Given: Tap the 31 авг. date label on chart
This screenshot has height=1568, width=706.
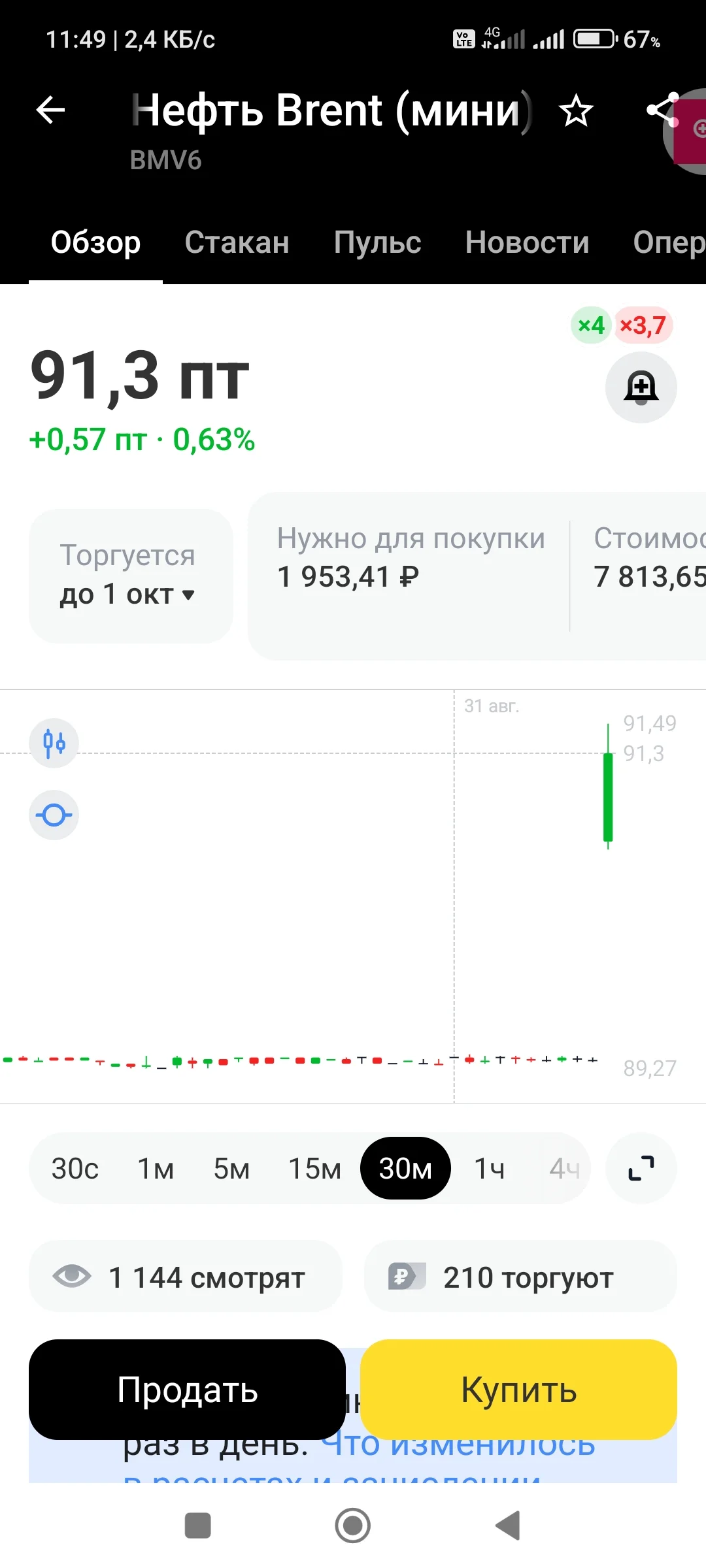Looking at the screenshot, I should [492, 706].
